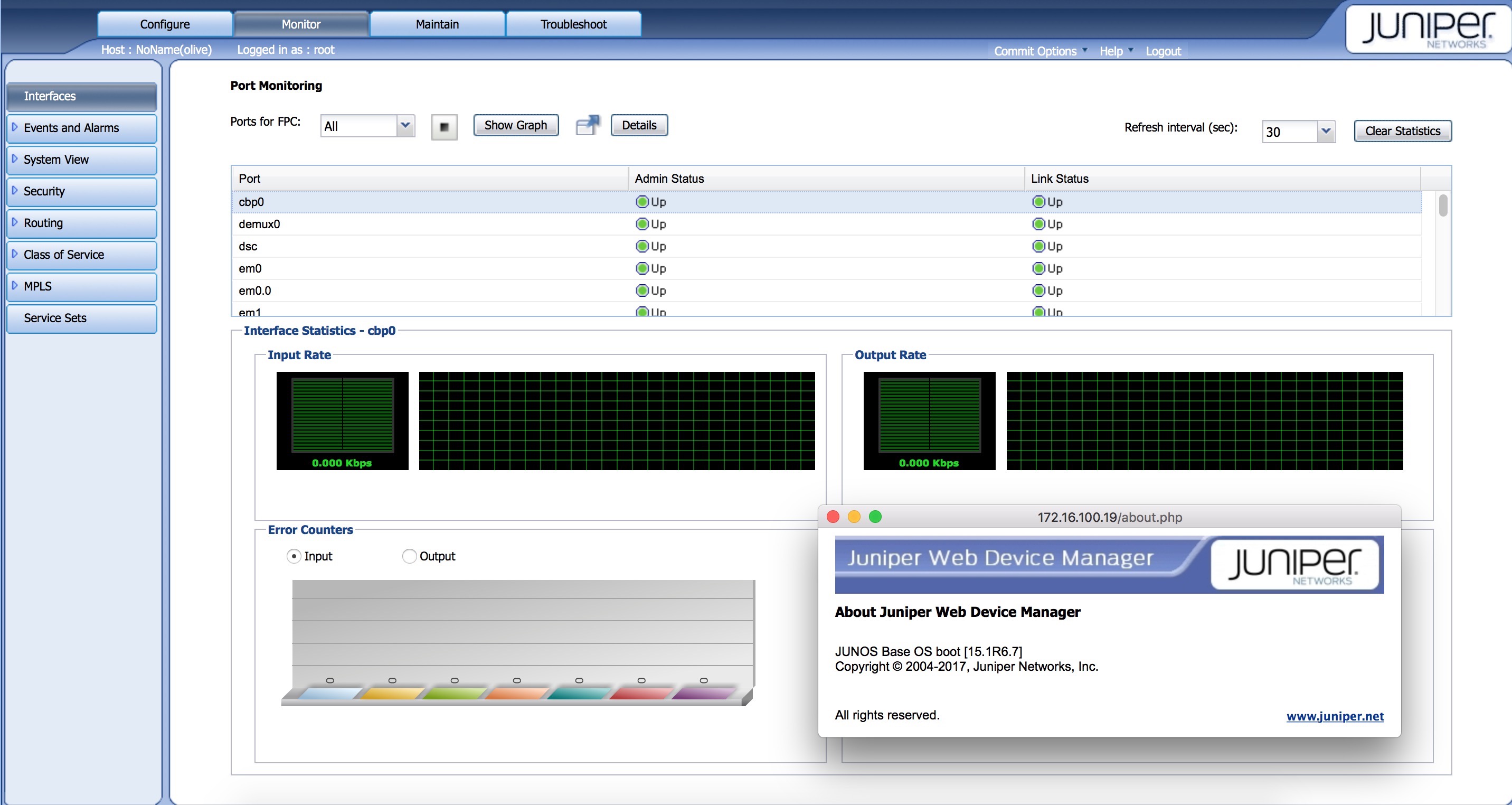Image resolution: width=1512 pixels, height=805 pixels.
Task: Click the Details button
Action: coord(639,125)
